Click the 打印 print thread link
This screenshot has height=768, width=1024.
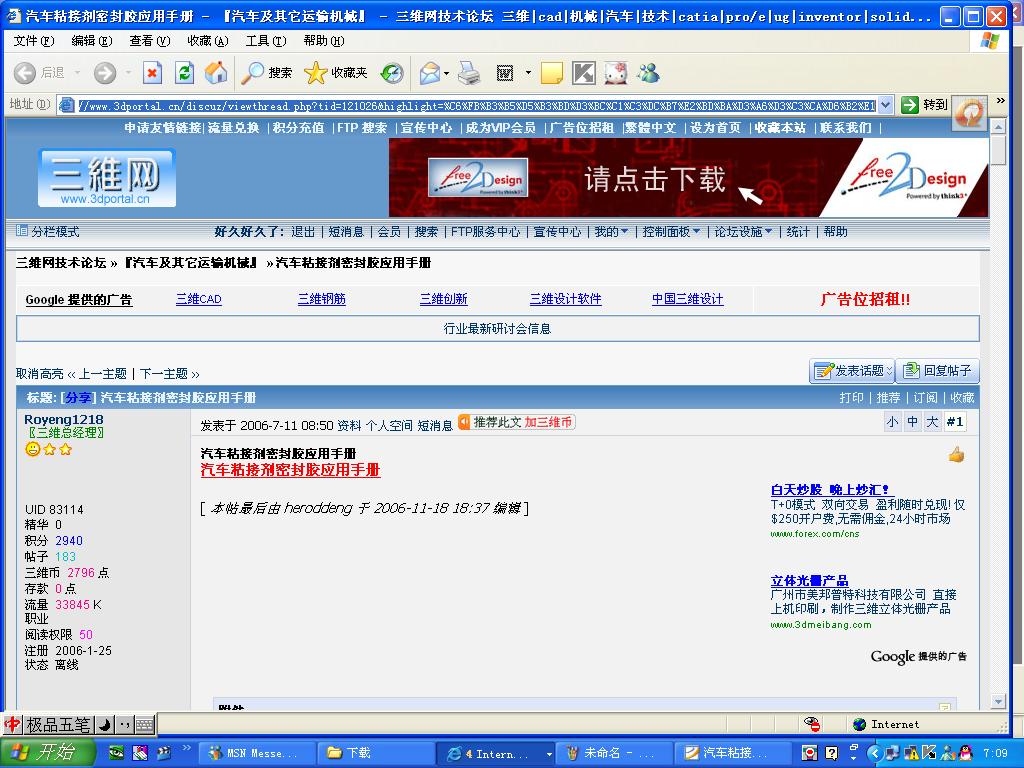coord(852,398)
